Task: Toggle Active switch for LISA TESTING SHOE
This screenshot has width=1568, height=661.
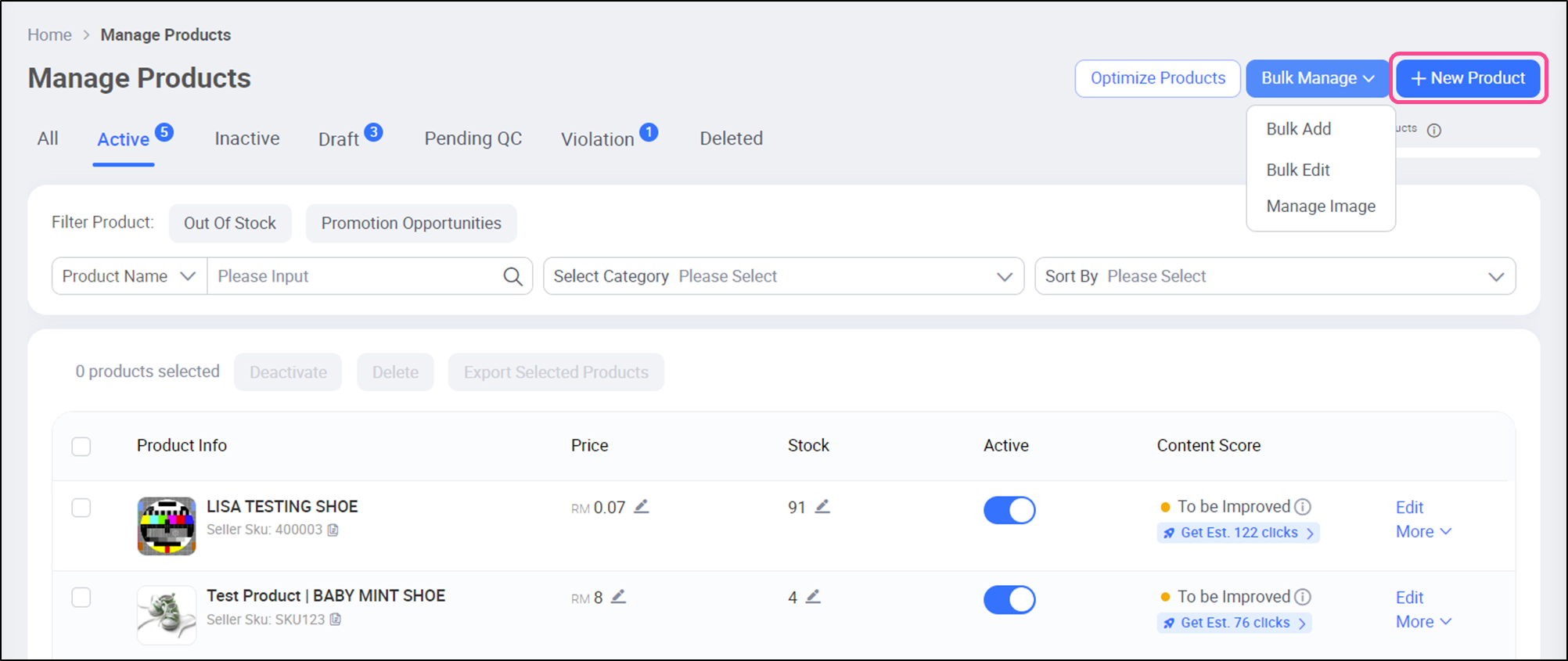Action: pos(1009,510)
